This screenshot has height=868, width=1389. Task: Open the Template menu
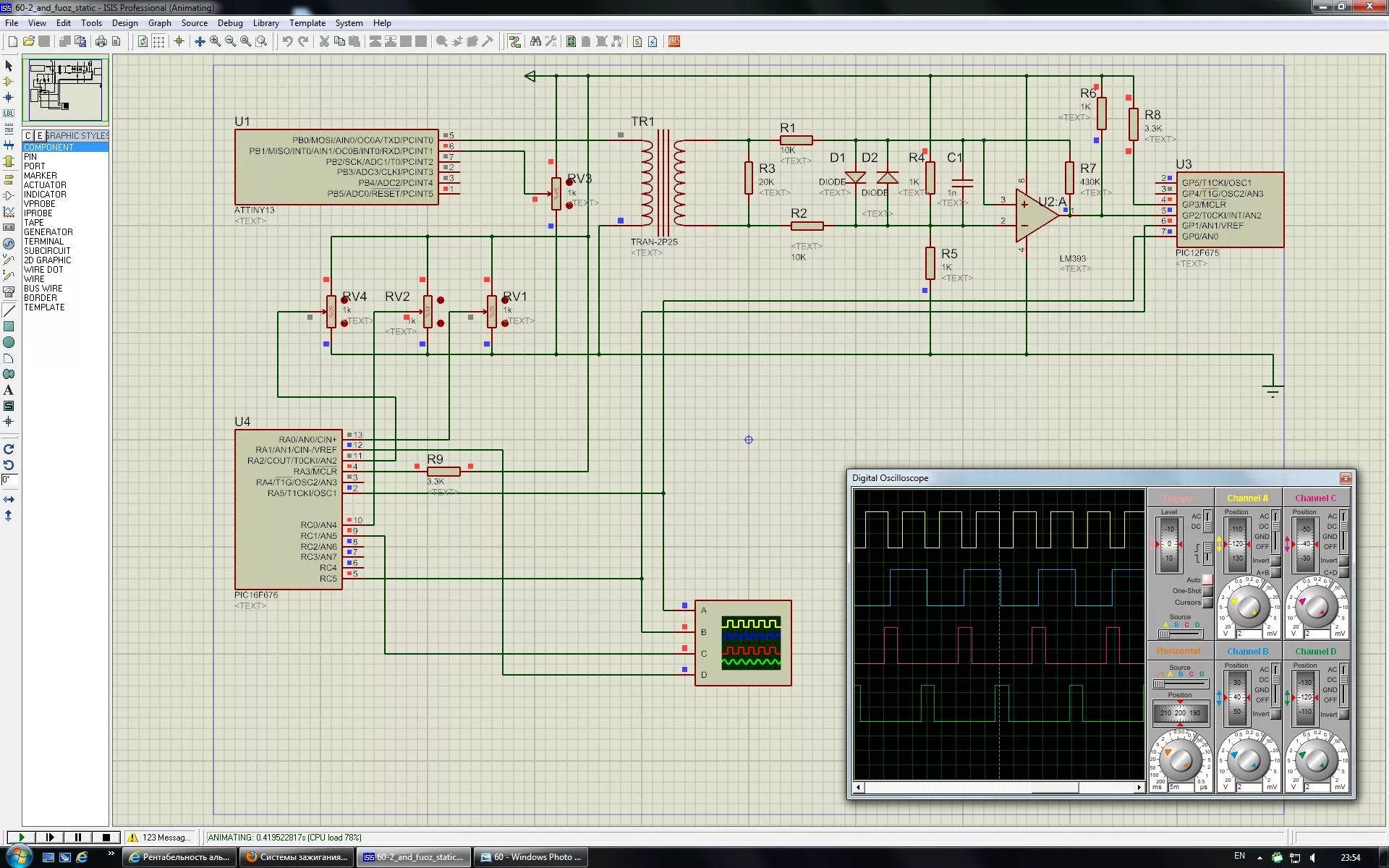click(307, 23)
